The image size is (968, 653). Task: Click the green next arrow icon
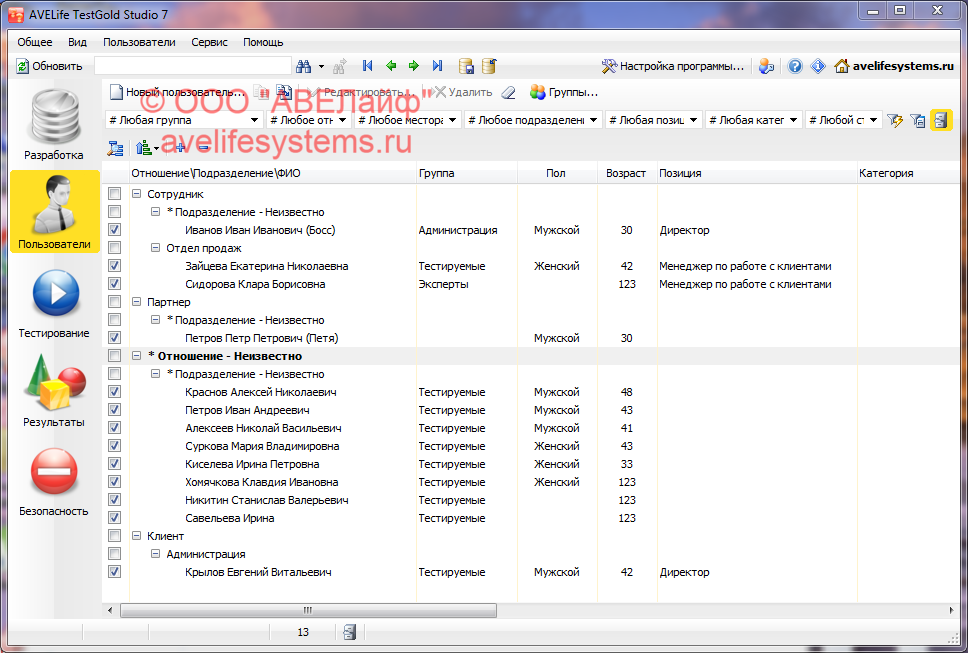[413, 66]
